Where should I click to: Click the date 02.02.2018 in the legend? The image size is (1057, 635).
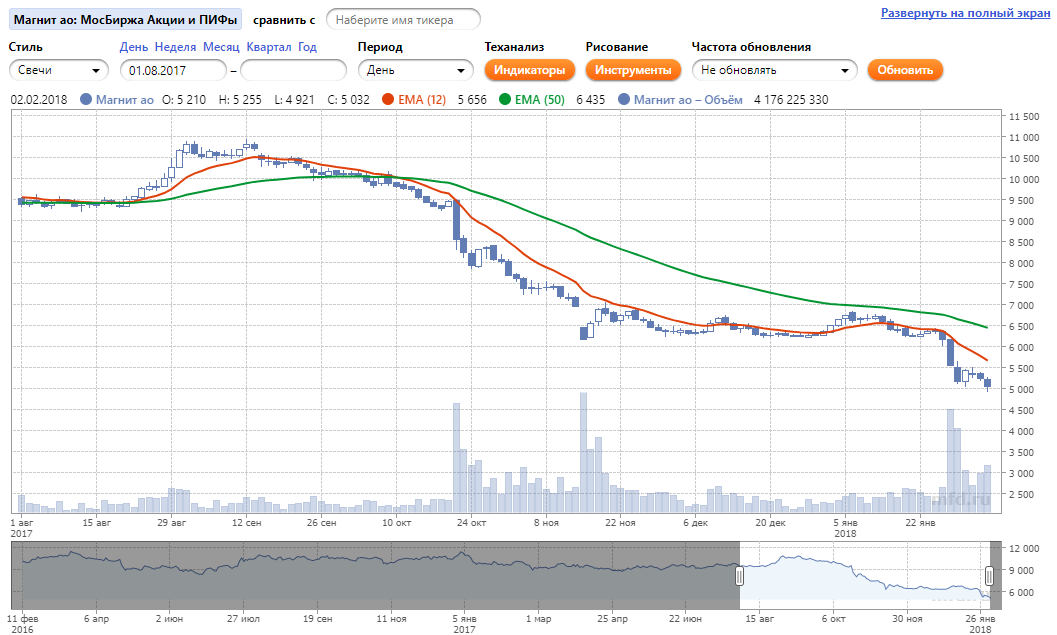[39, 100]
